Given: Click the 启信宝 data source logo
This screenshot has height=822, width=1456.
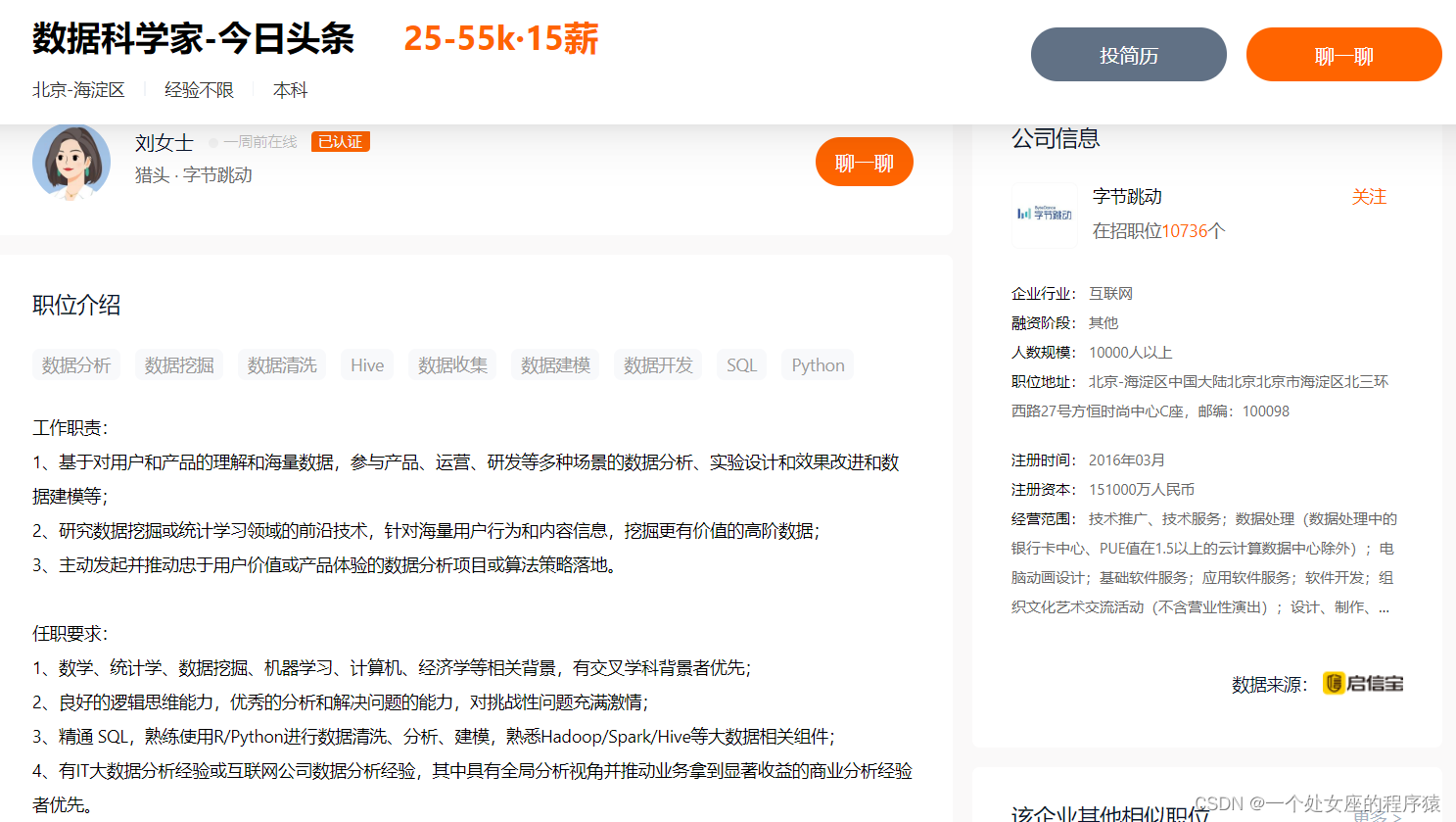Looking at the screenshot, I should pos(1363,683).
